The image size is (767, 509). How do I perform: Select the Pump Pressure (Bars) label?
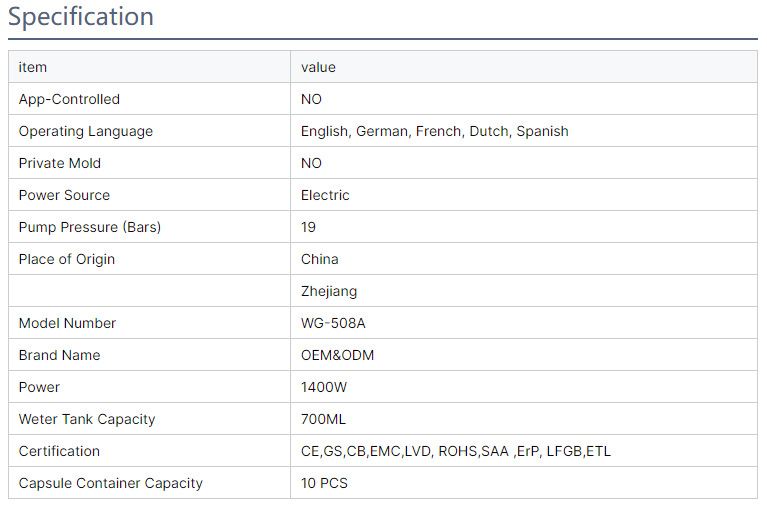90,227
